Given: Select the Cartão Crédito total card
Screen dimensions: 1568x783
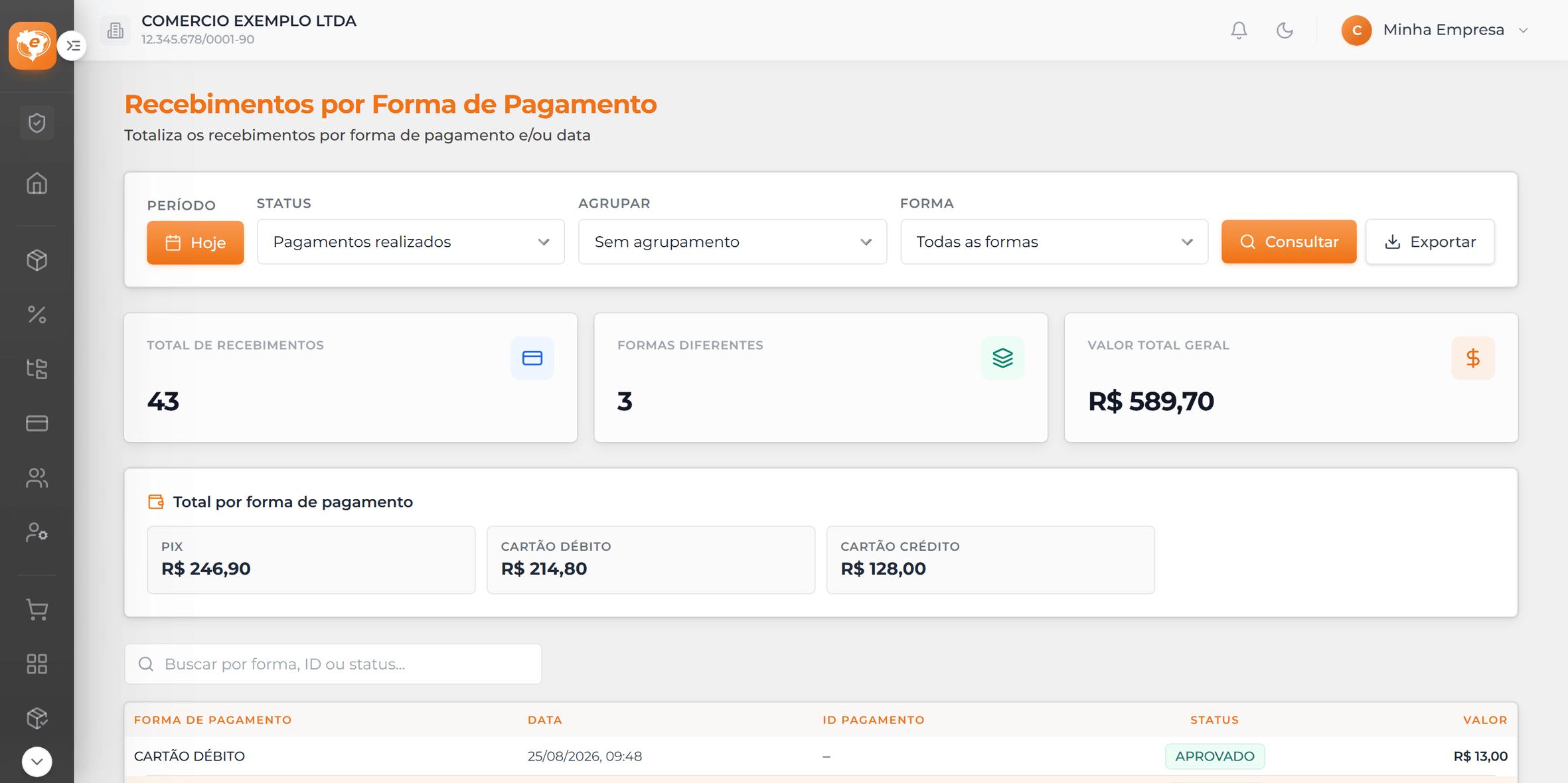Looking at the screenshot, I should click(x=990, y=560).
